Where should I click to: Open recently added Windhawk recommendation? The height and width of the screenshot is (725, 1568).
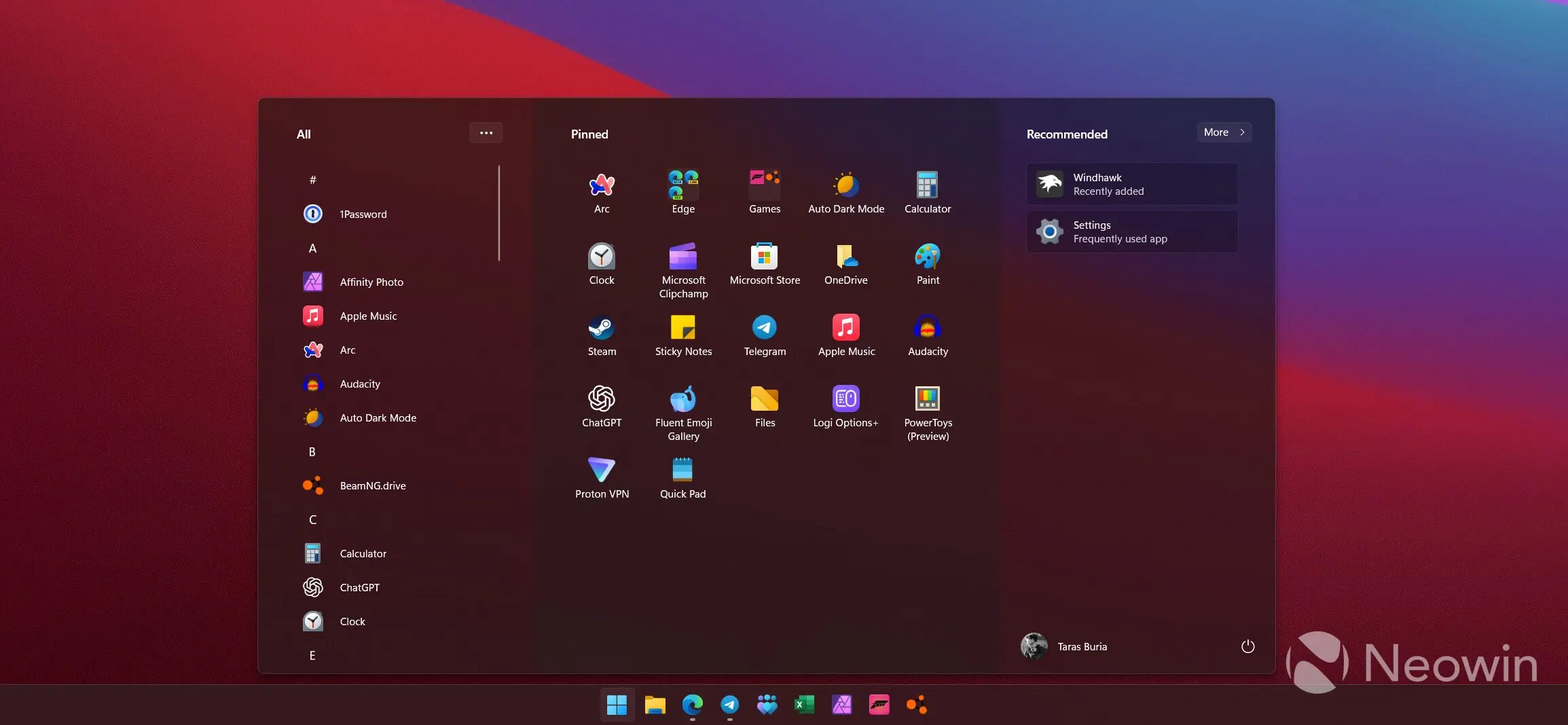[1132, 184]
